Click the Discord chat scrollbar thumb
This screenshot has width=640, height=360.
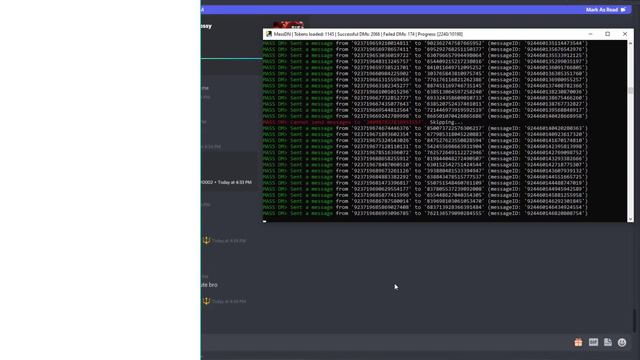(635, 321)
